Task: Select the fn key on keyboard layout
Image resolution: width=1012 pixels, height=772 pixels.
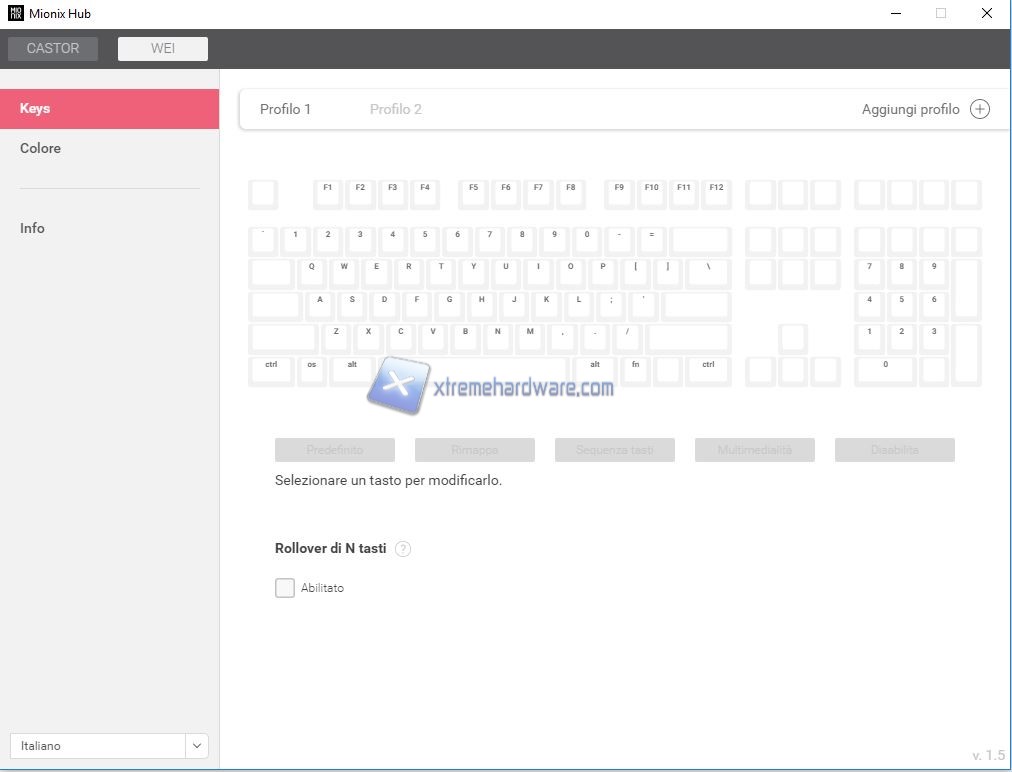Action: point(636,370)
